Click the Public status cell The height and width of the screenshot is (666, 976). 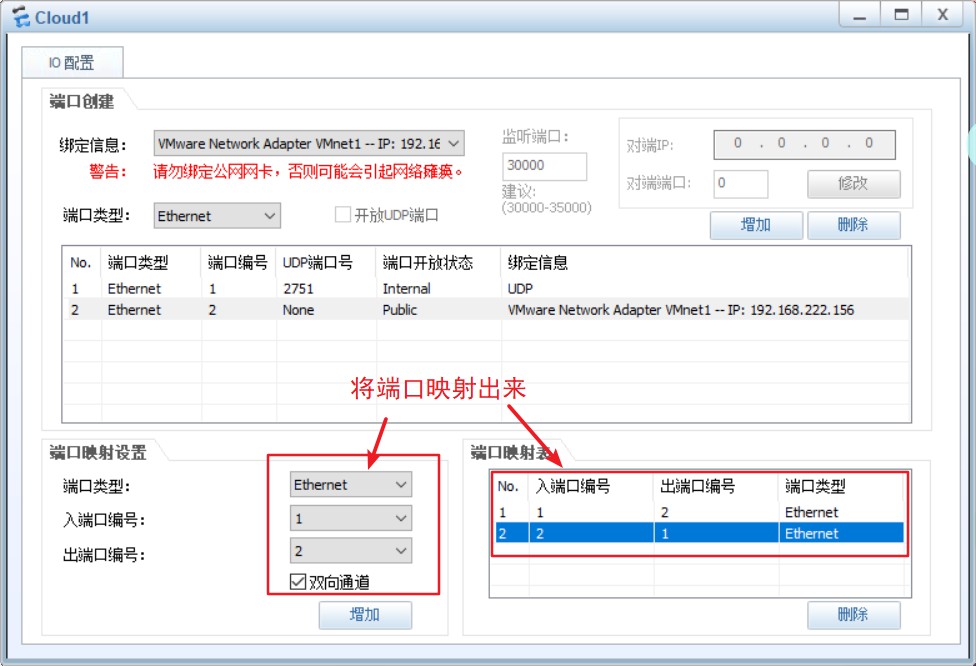point(400,310)
